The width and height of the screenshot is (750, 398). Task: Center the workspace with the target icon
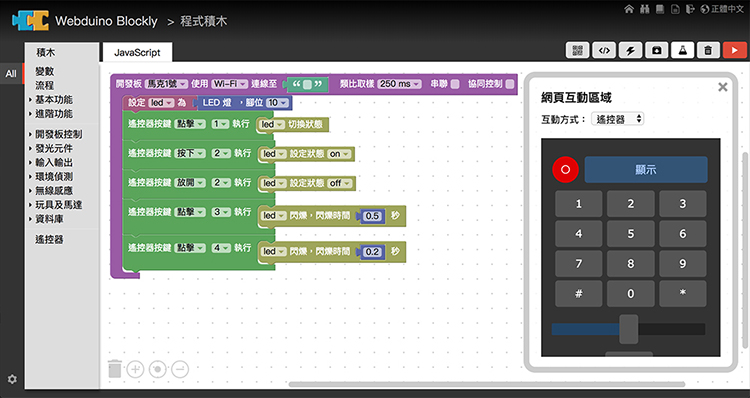pos(158,369)
